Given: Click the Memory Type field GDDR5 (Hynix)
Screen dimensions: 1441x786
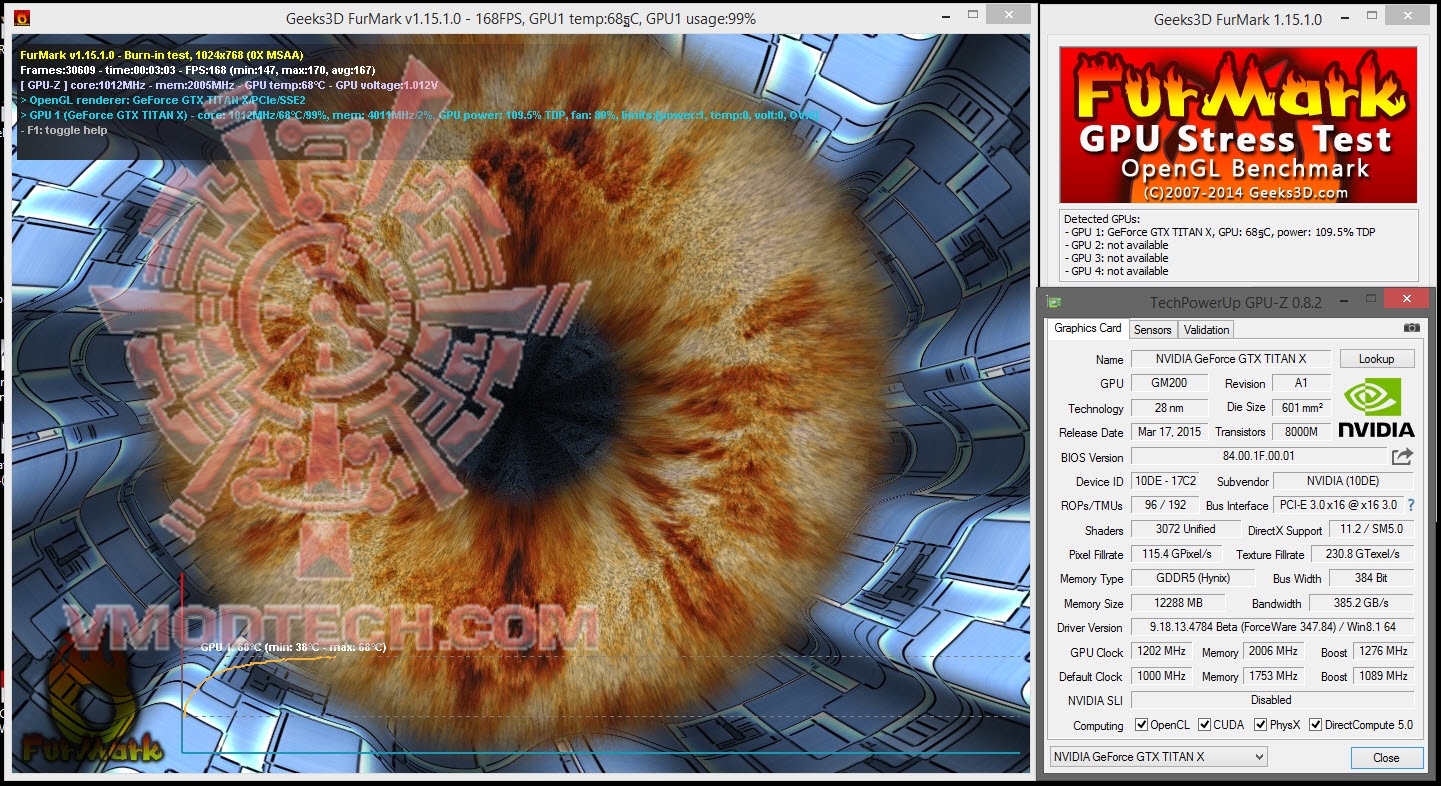Looking at the screenshot, I should [1194, 579].
